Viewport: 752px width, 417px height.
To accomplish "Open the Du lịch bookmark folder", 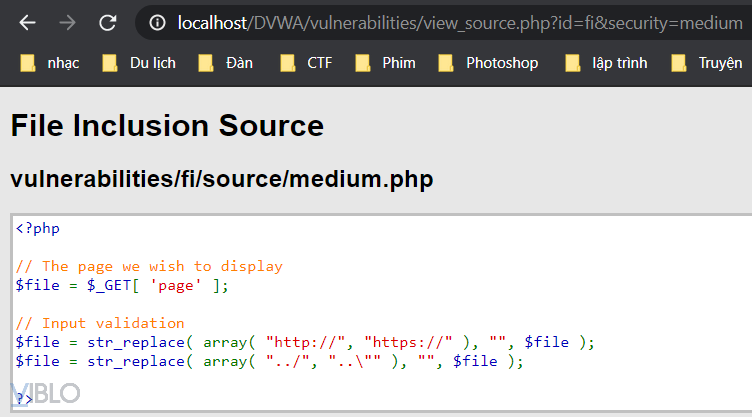I will coord(139,63).
